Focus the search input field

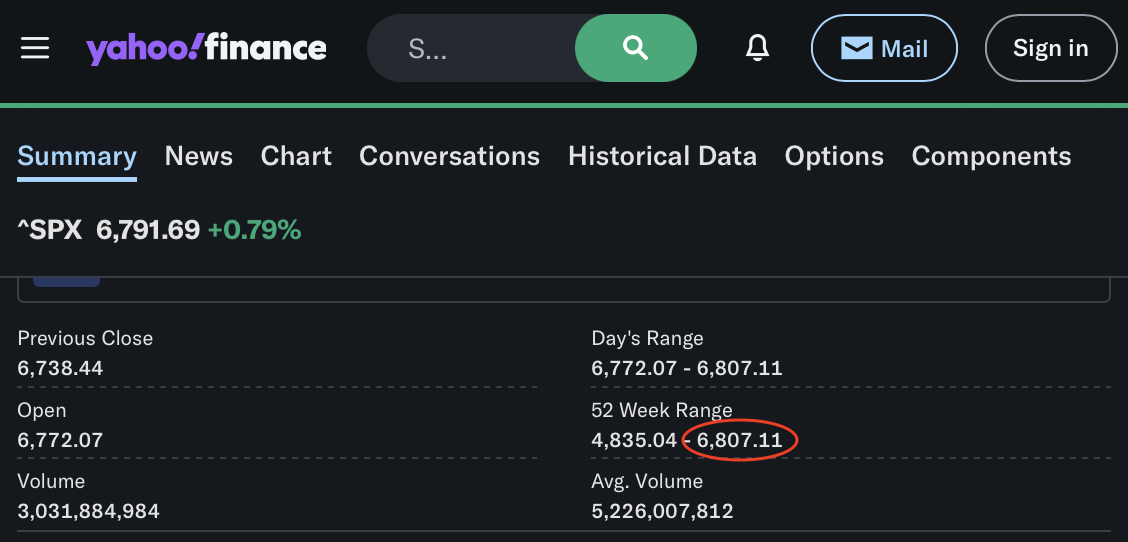pos(470,48)
